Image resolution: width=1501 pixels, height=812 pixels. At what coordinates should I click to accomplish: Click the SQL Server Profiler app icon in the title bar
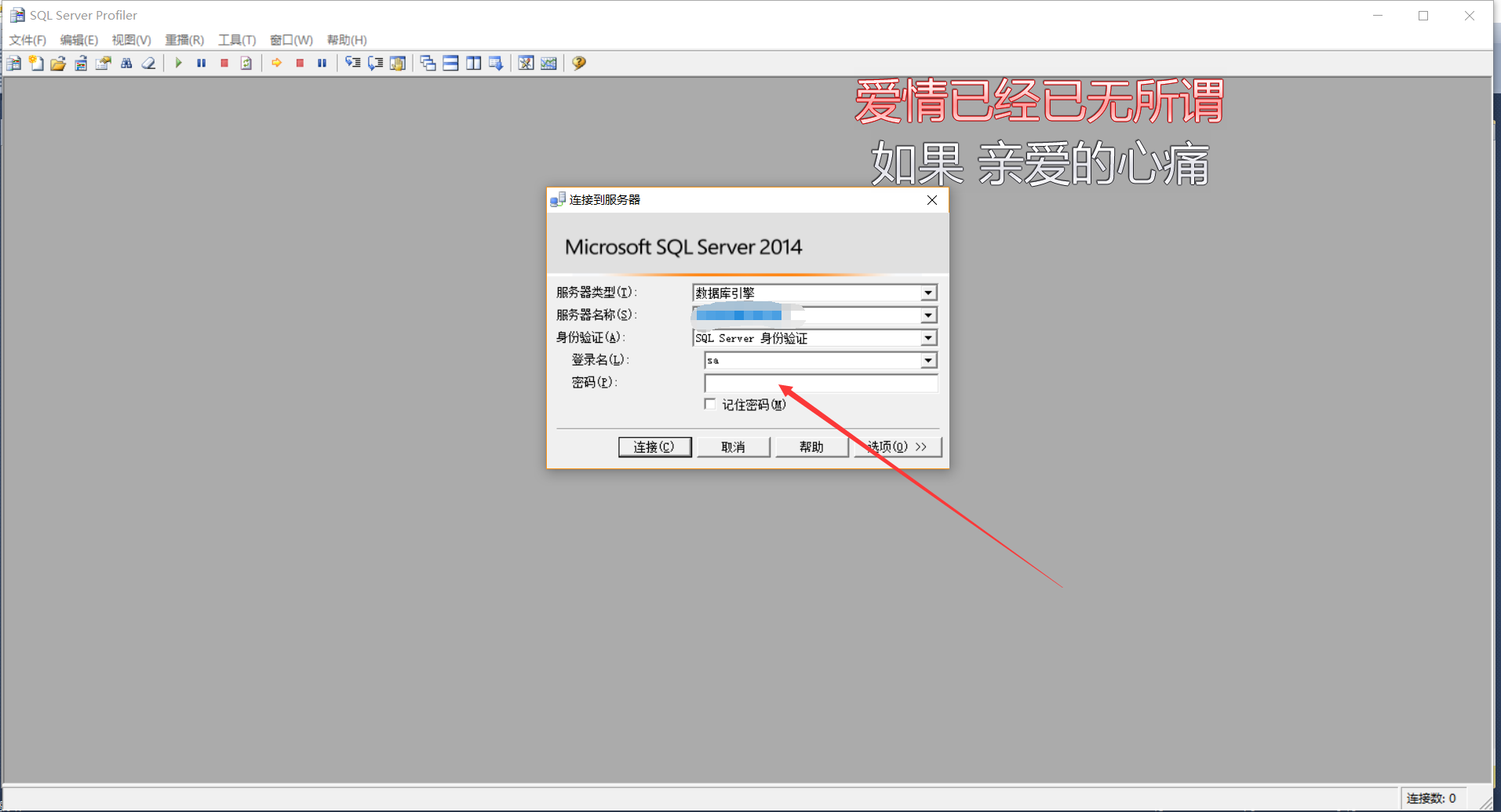(16, 15)
